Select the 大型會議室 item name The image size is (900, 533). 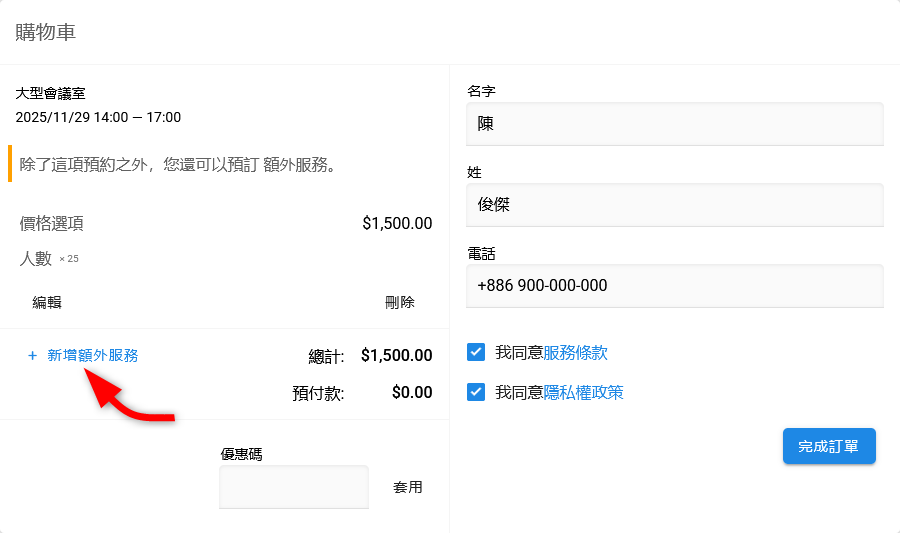click(50, 93)
